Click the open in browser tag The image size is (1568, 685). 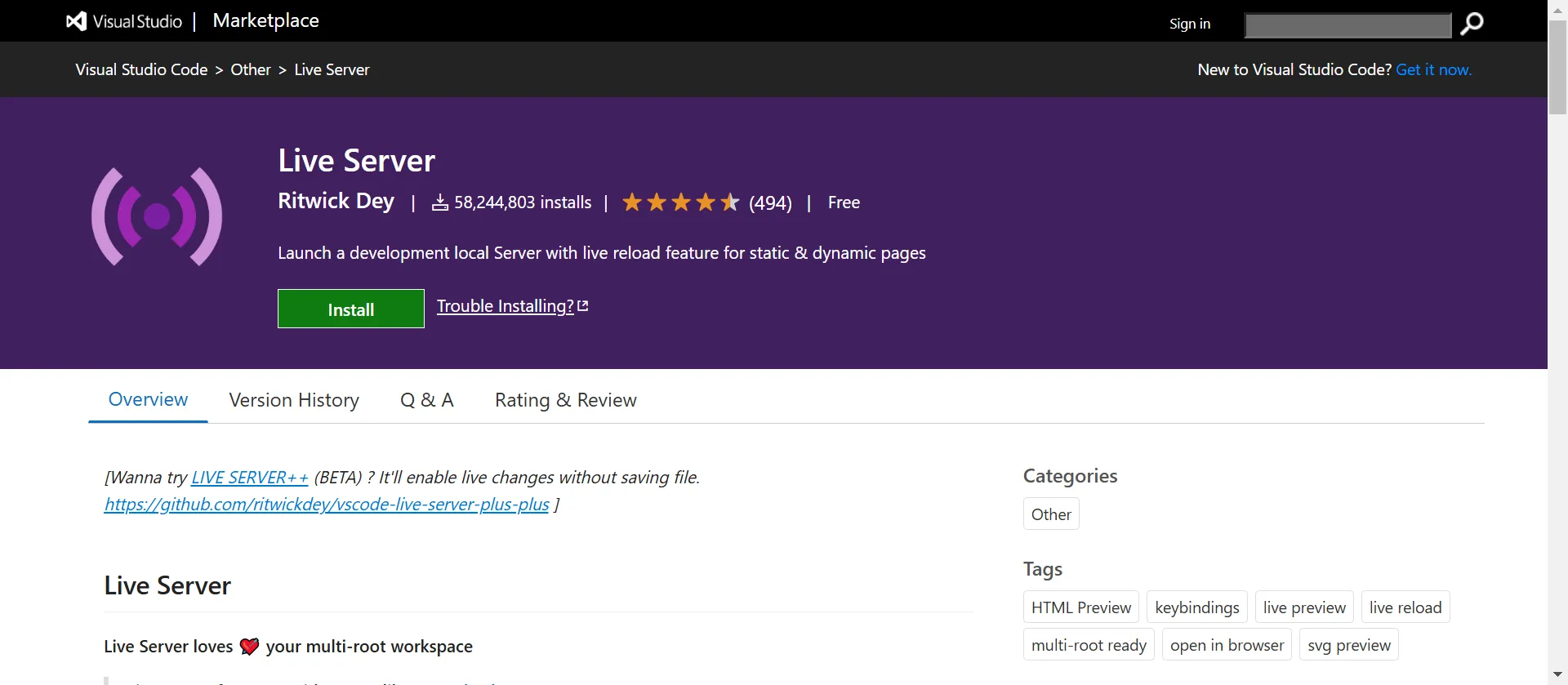1227,645
